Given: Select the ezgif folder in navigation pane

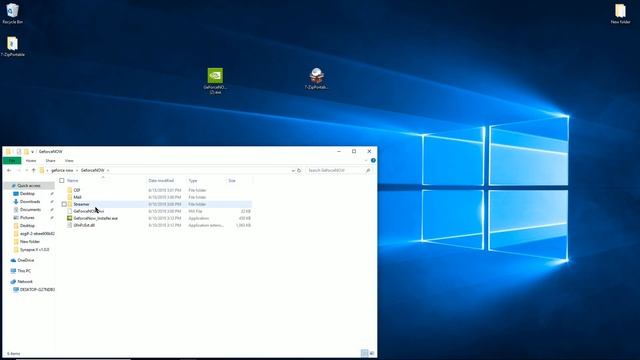Looking at the screenshot, I should tap(37, 233).
